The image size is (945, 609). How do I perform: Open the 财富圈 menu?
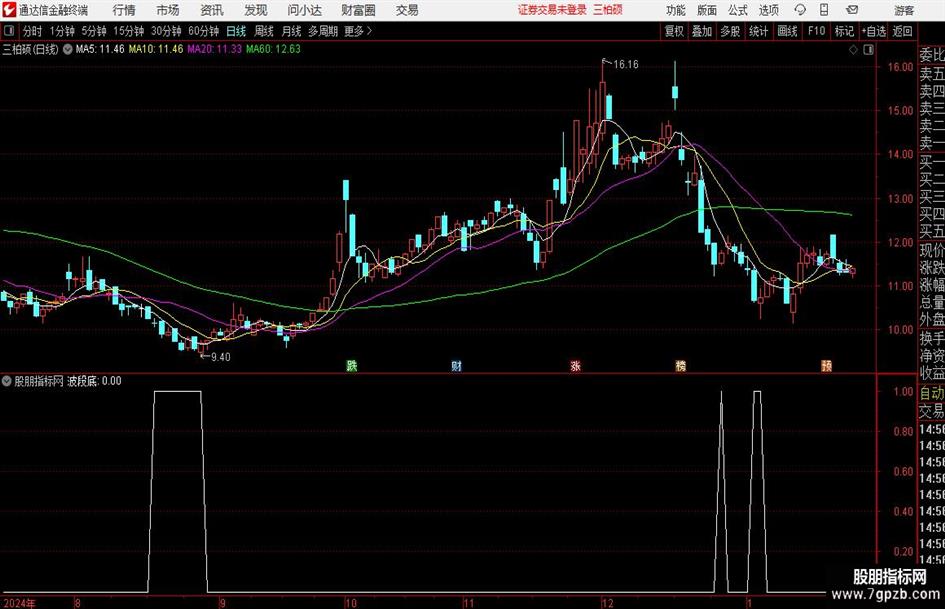click(358, 10)
